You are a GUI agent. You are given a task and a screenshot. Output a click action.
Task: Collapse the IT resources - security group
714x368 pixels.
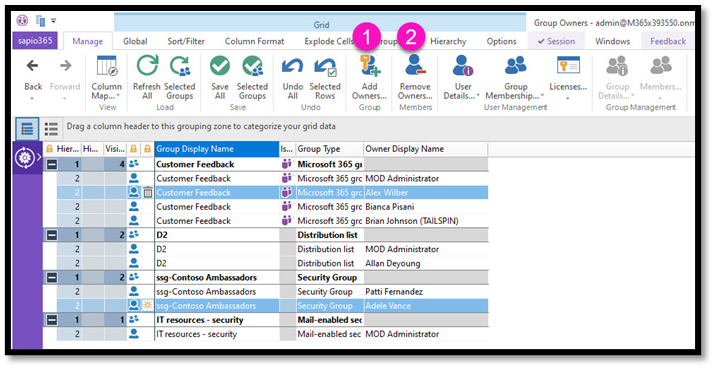pyautogui.click(x=52, y=320)
